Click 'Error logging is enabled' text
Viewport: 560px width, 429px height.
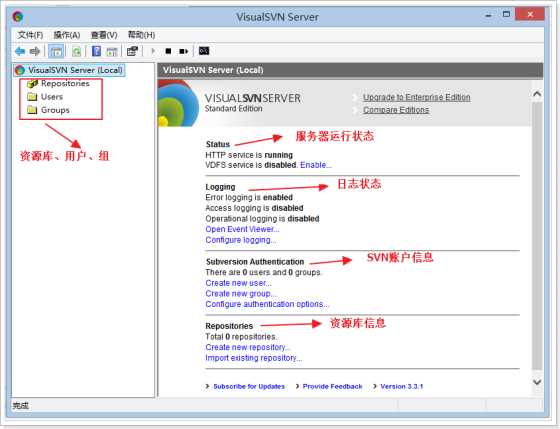pyautogui.click(x=249, y=198)
